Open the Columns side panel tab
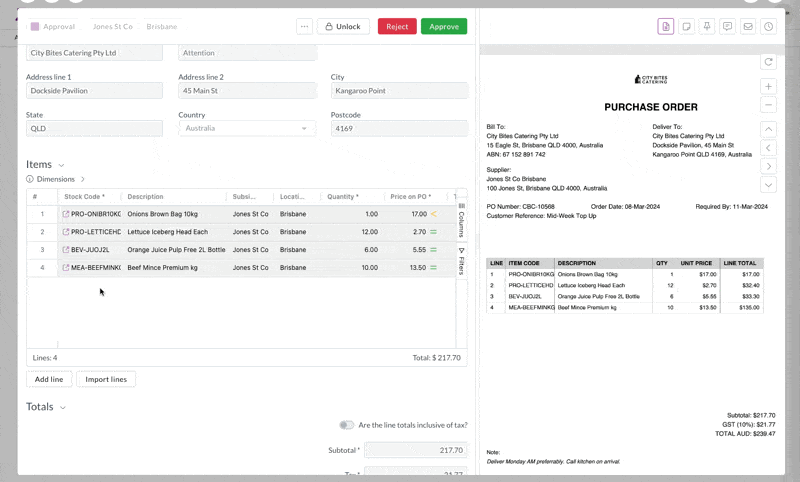The height and width of the screenshot is (482, 800). 461,220
